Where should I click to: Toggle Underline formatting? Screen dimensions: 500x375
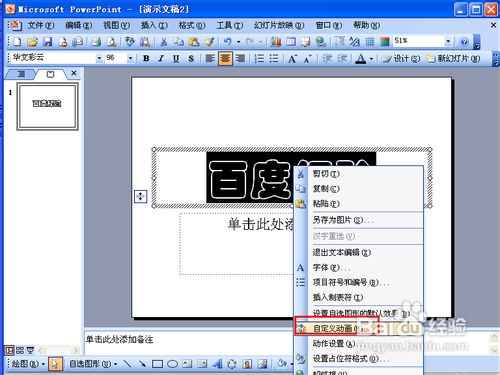176,59
